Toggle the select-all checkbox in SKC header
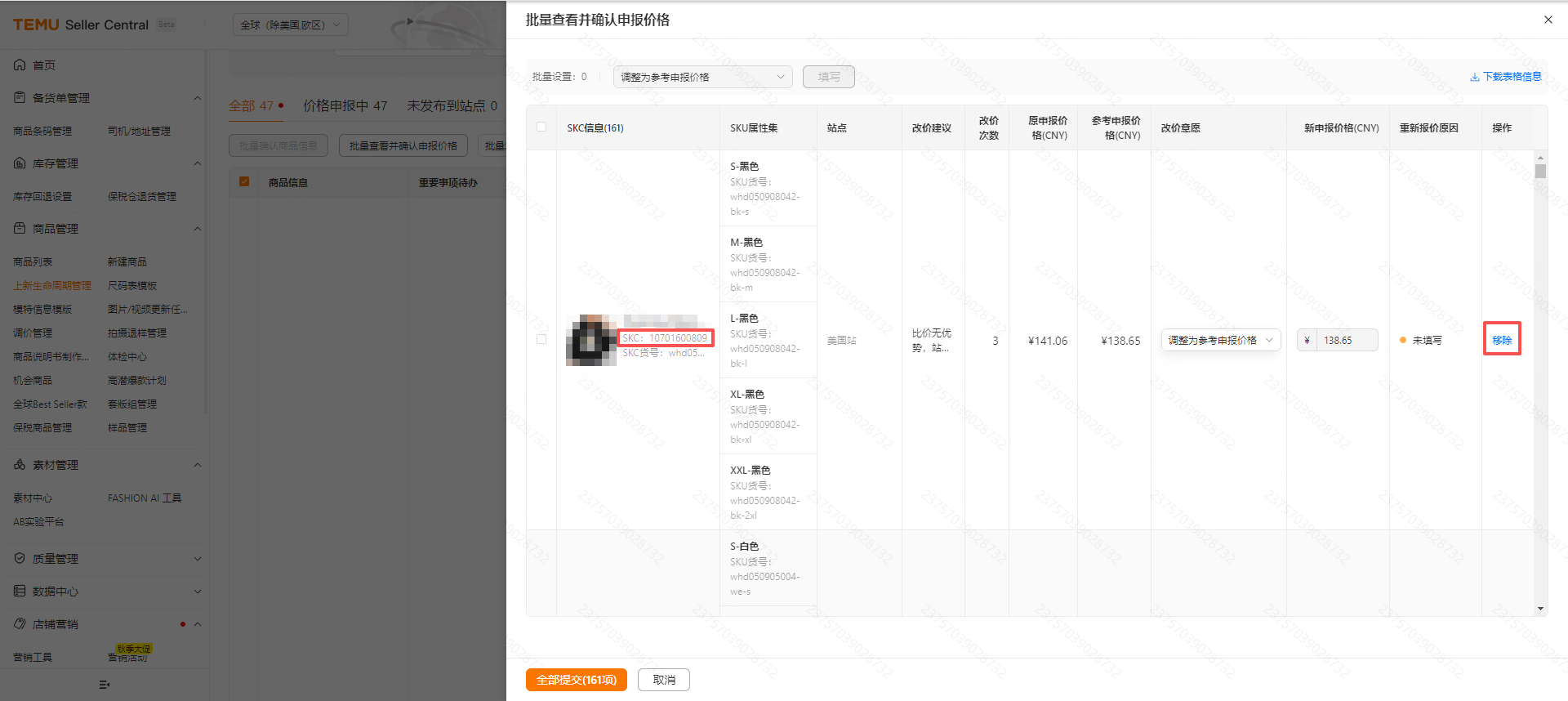Screen dimensions: 1568x701 [x=541, y=127]
